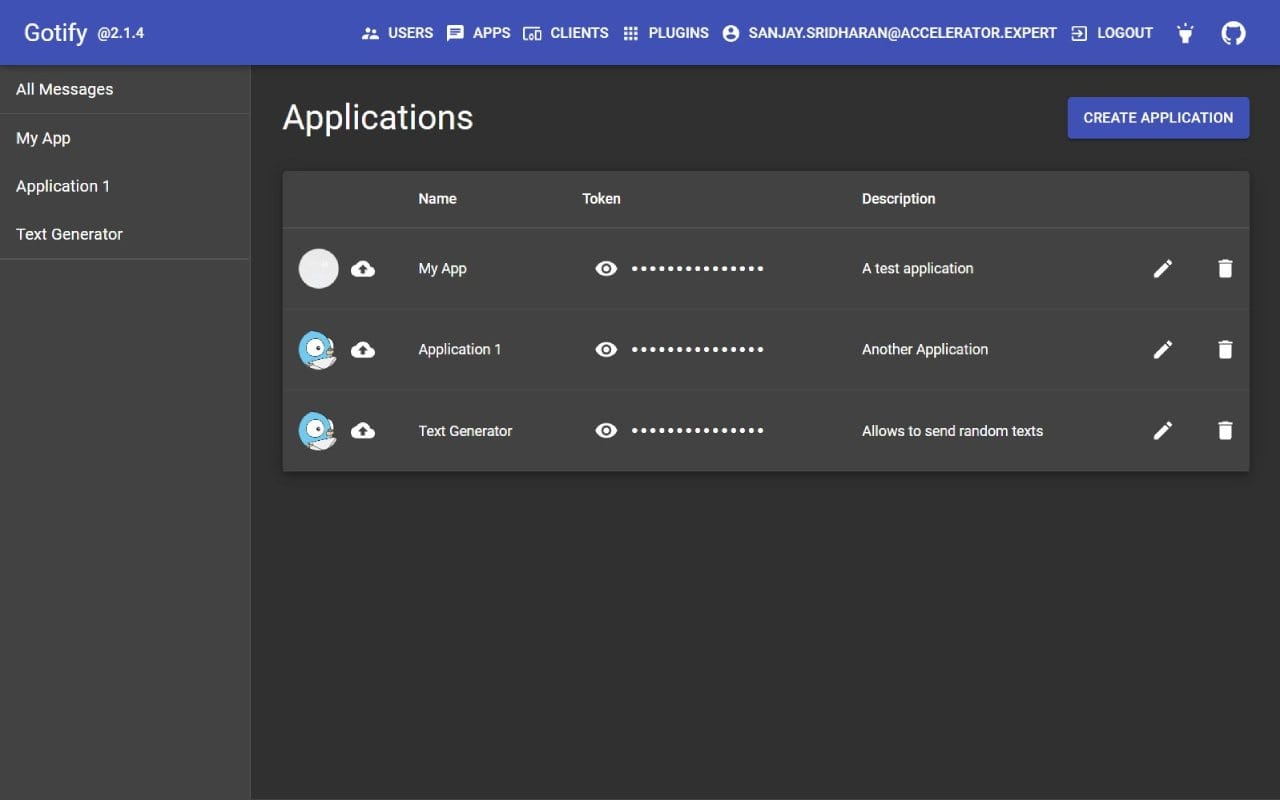Viewport: 1280px width, 800px height.
Task: Delete Application 1 using the trash icon
Action: click(x=1224, y=349)
